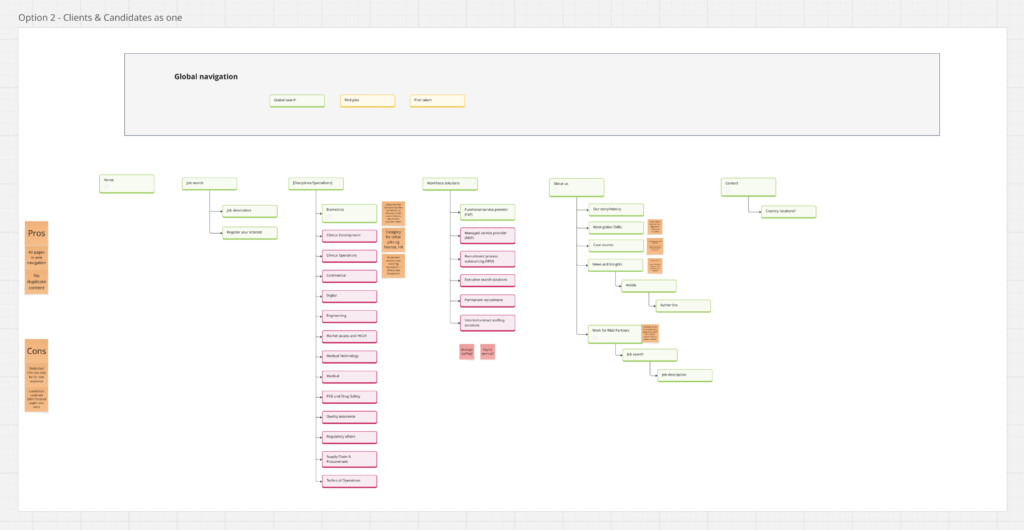
Task: Click the orange Pros sticky note
Action: pos(37,233)
